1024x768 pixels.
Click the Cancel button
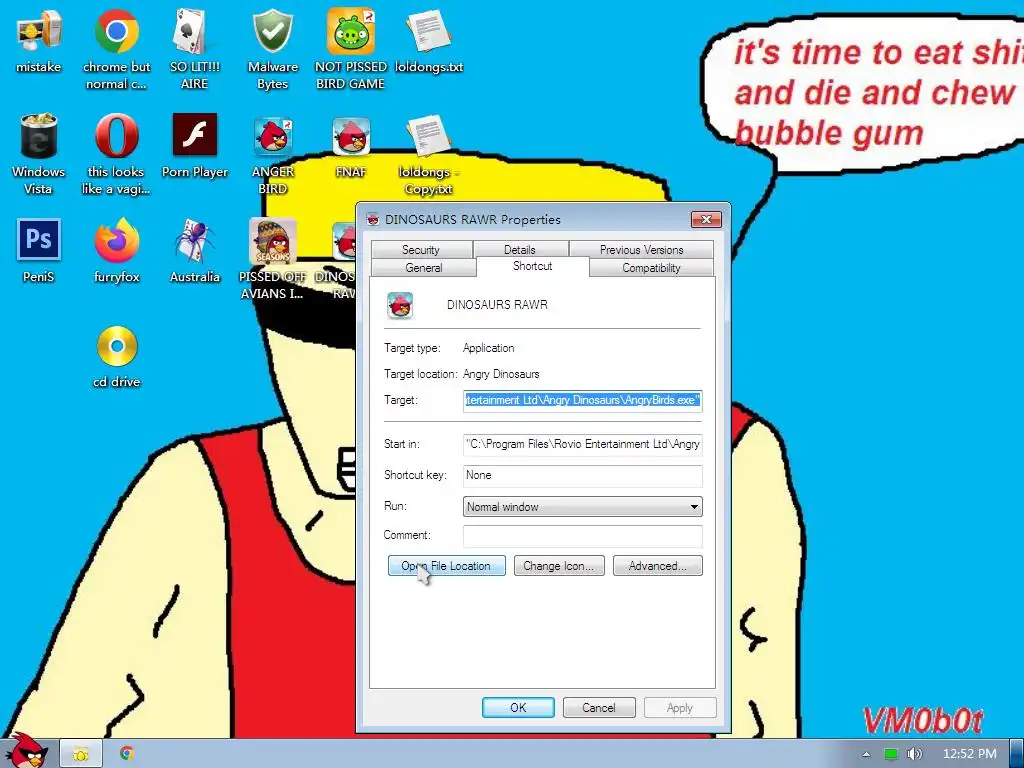599,707
